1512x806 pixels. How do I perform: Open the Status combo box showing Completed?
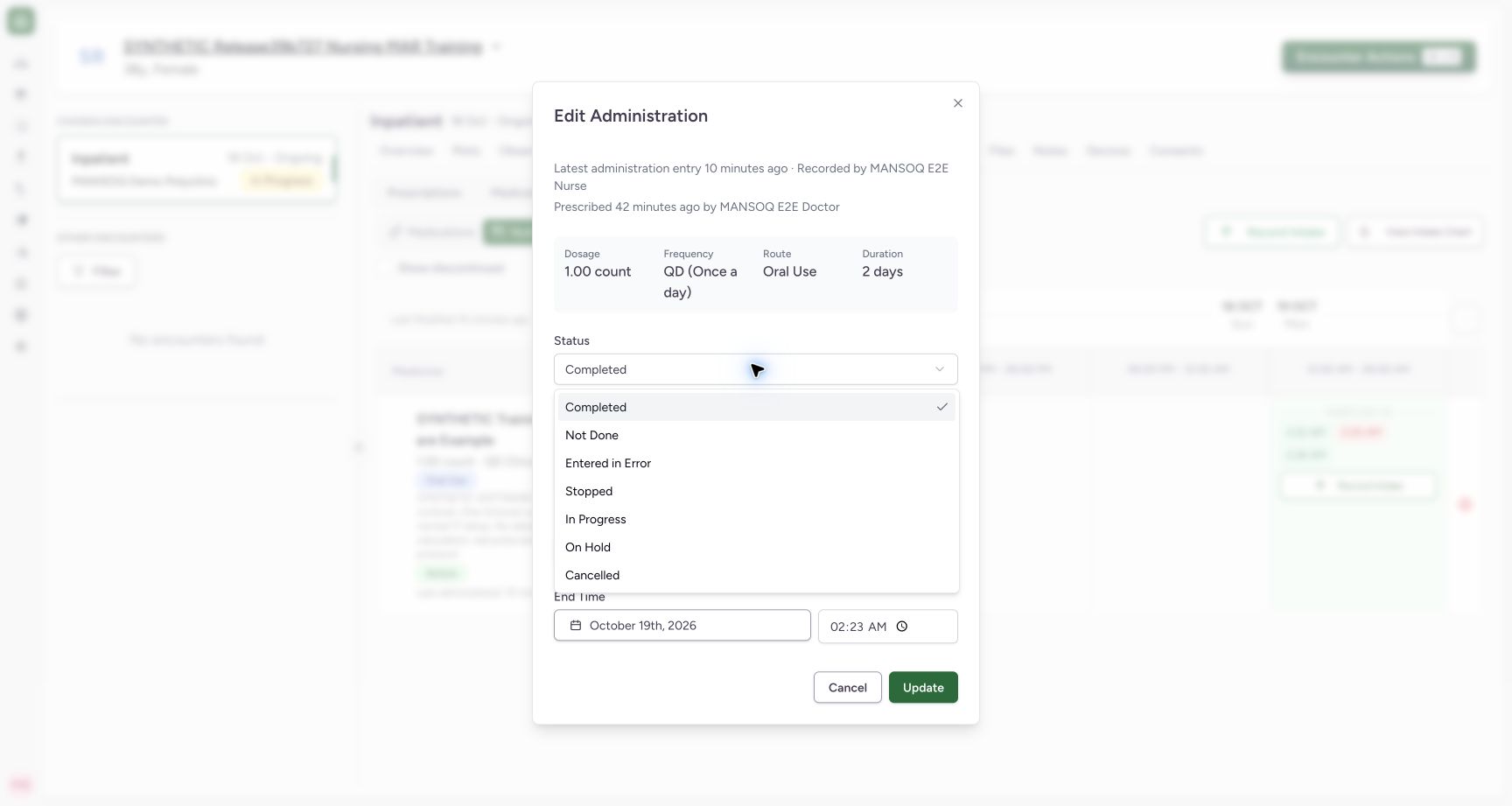tap(756, 369)
